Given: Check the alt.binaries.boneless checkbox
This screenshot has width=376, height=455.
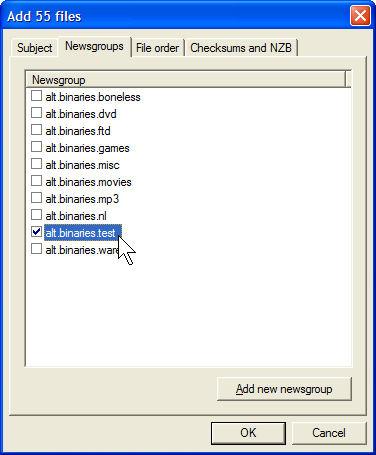Looking at the screenshot, I should pyautogui.click(x=36, y=96).
